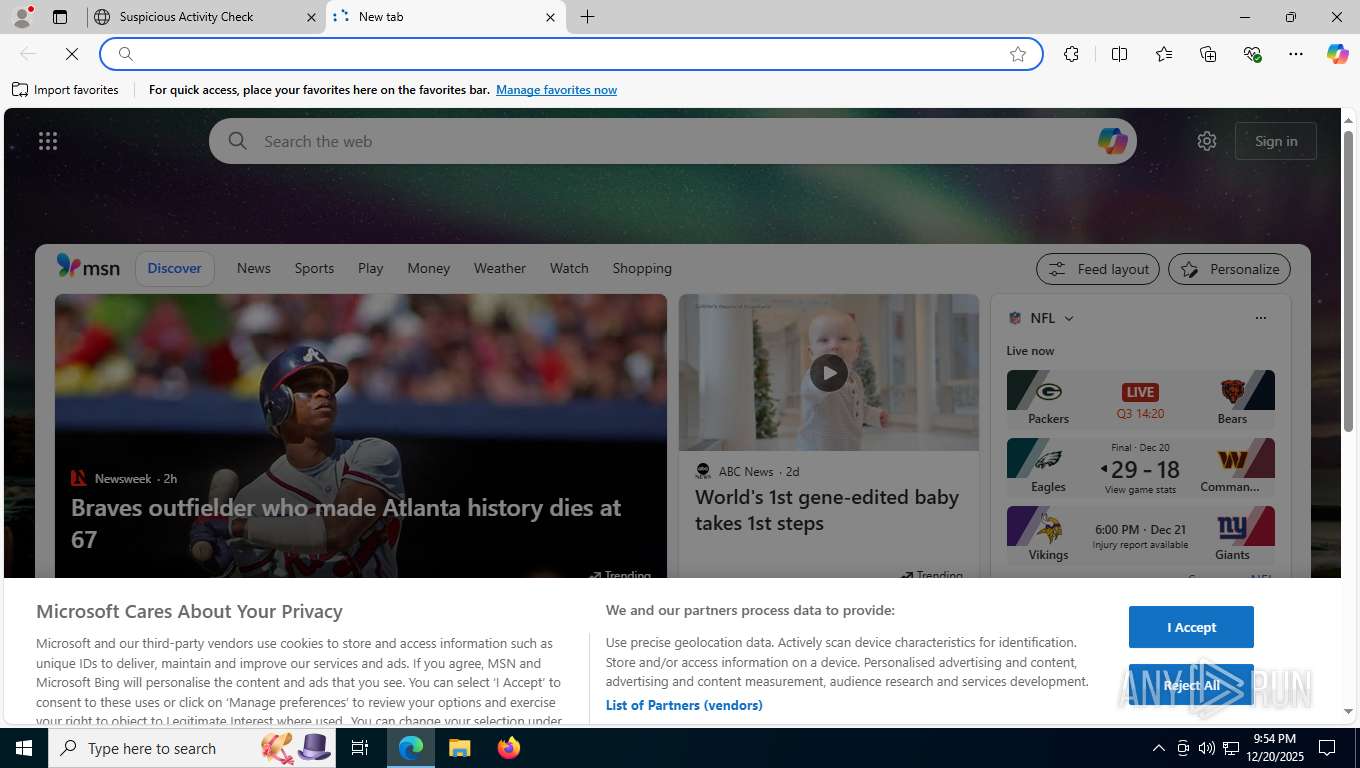Screen dimensions: 1360x768
Task: Show hidden system tray icons
Action: pyautogui.click(x=1159, y=748)
